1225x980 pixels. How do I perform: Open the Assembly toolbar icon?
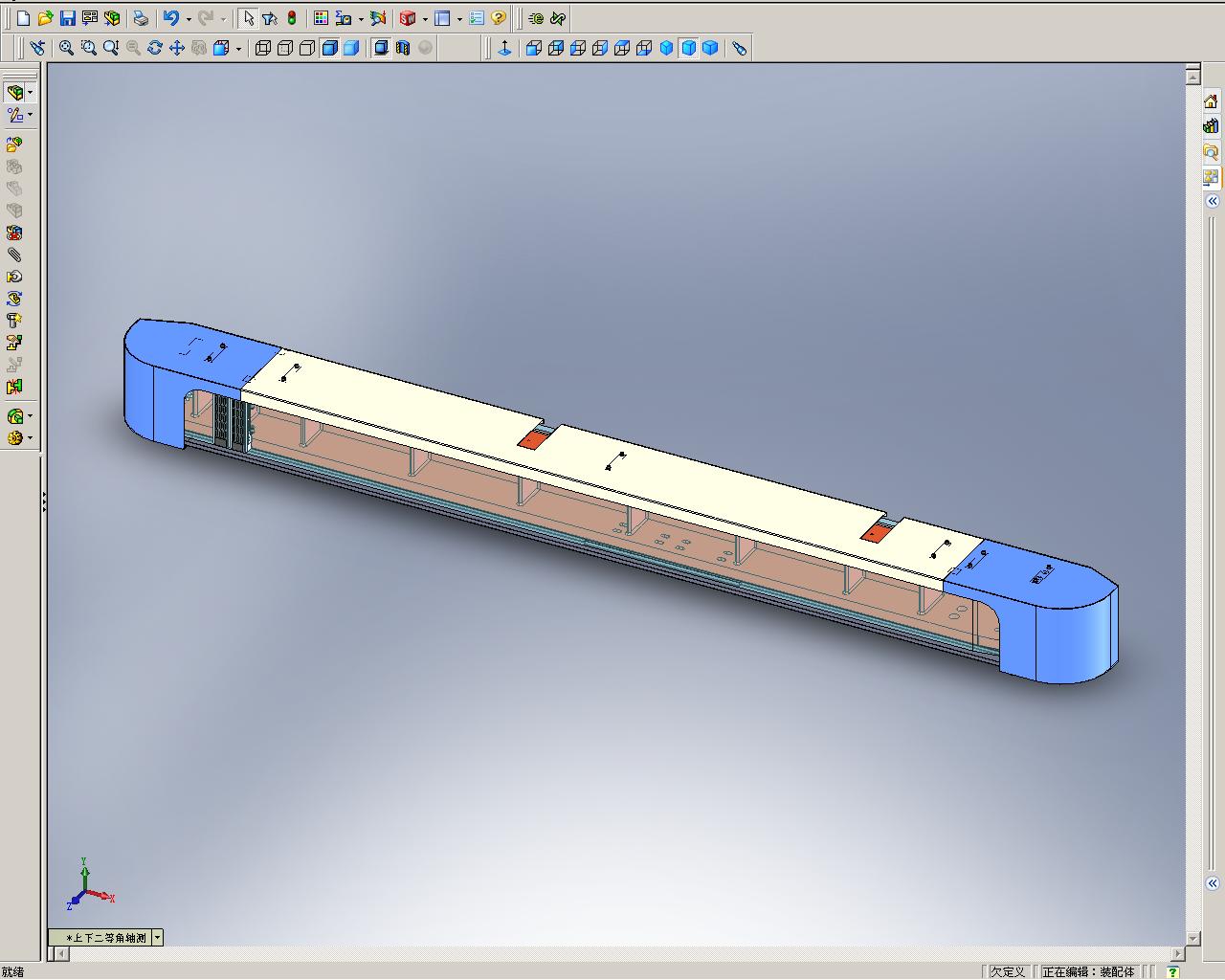tap(14, 93)
